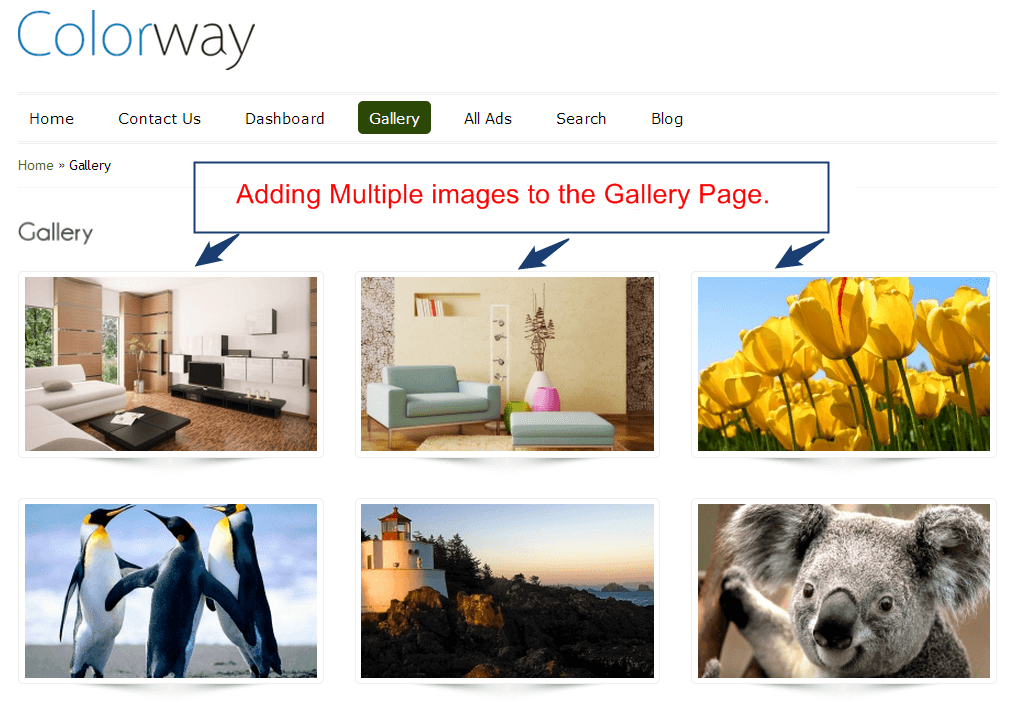This screenshot has width=1020, height=710.
Task: View the penguins photo
Action: tap(171, 591)
